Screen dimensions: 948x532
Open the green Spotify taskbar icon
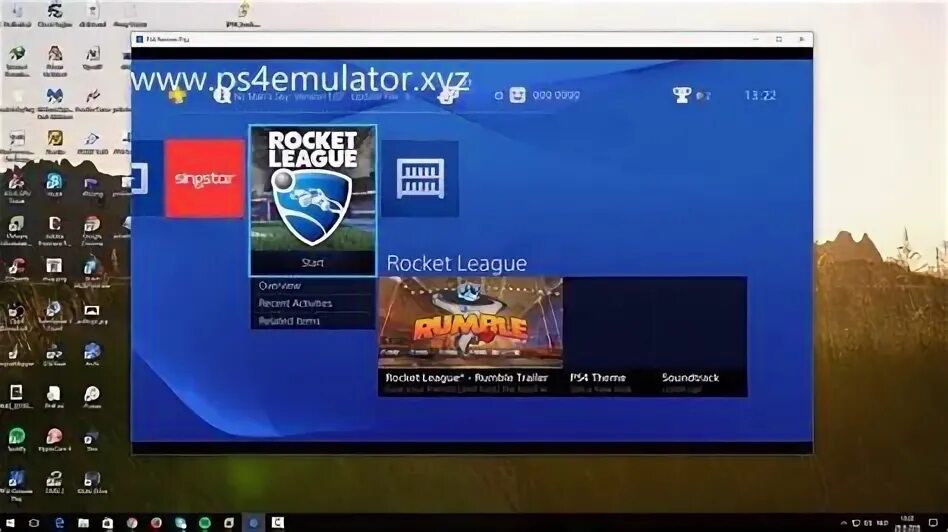(x=204, y=522)
